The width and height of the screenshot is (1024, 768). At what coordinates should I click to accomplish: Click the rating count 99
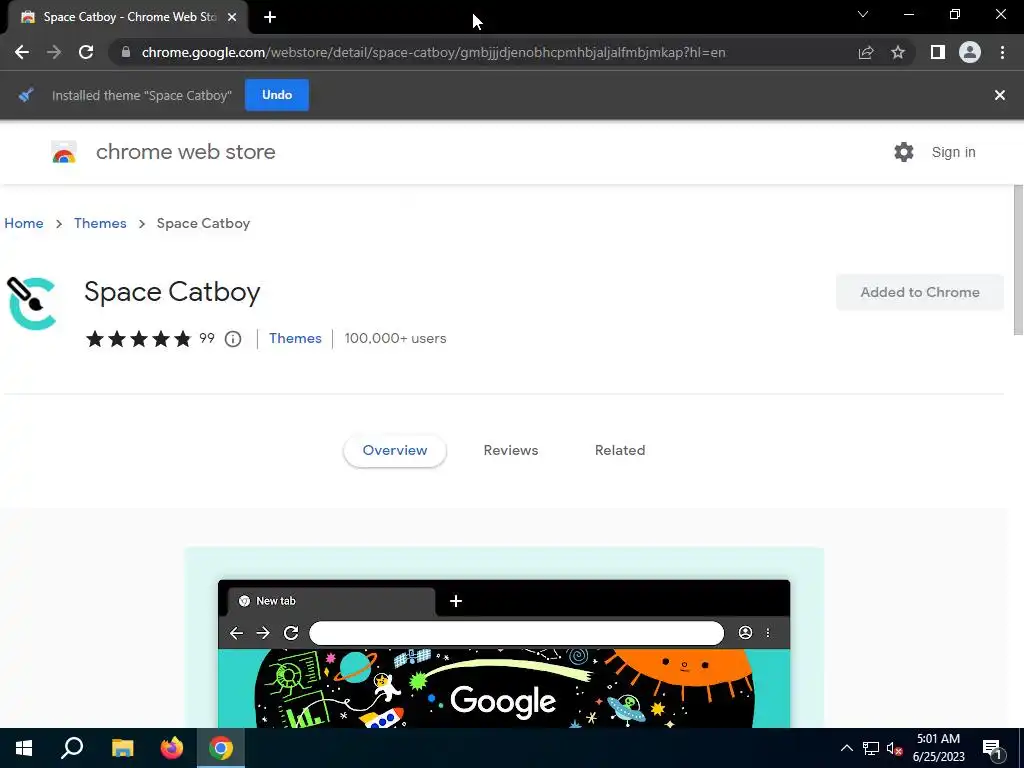(207, 338)
